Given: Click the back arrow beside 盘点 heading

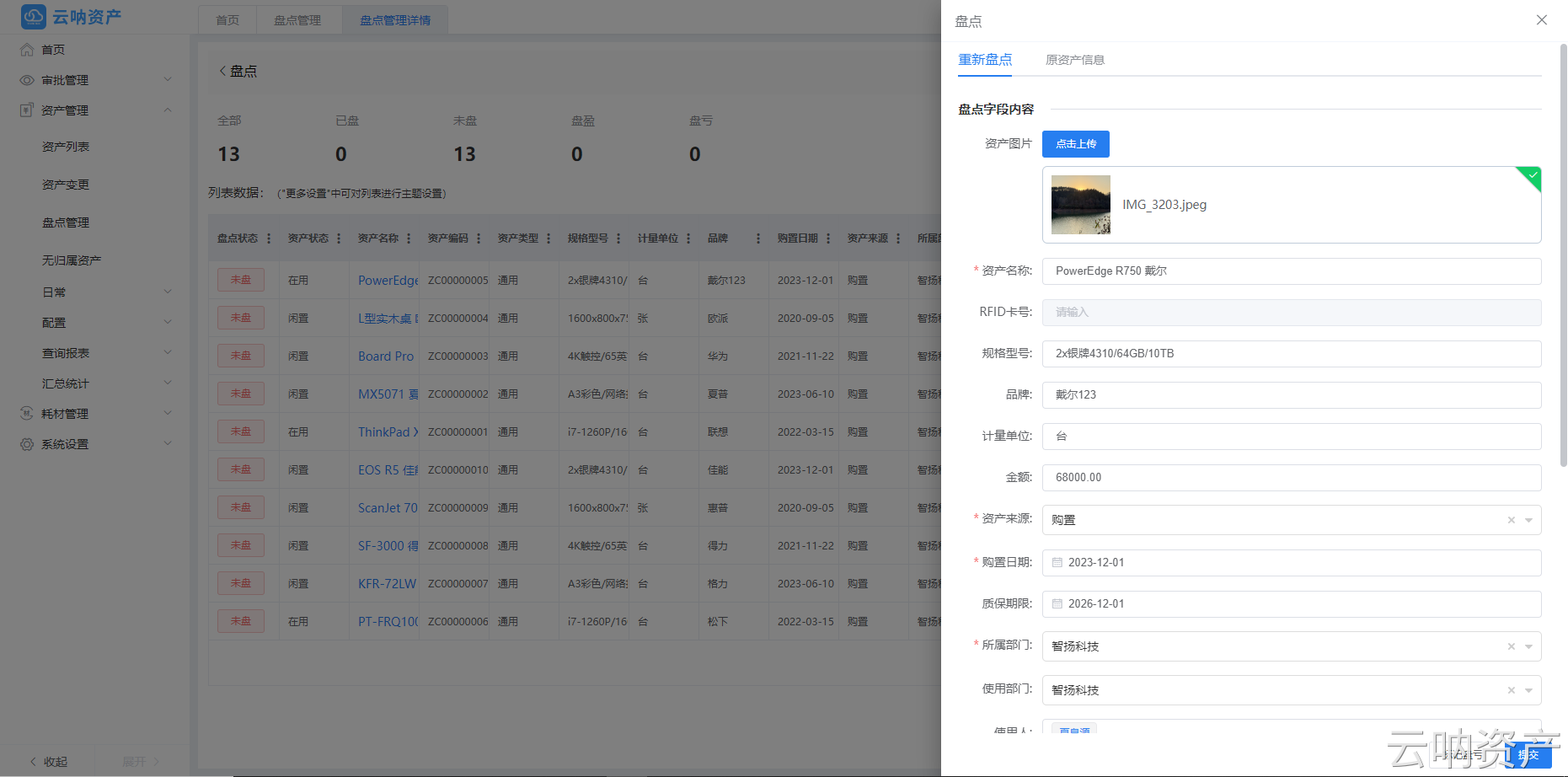Looking at the screenshot, I should tap(222, 72).
